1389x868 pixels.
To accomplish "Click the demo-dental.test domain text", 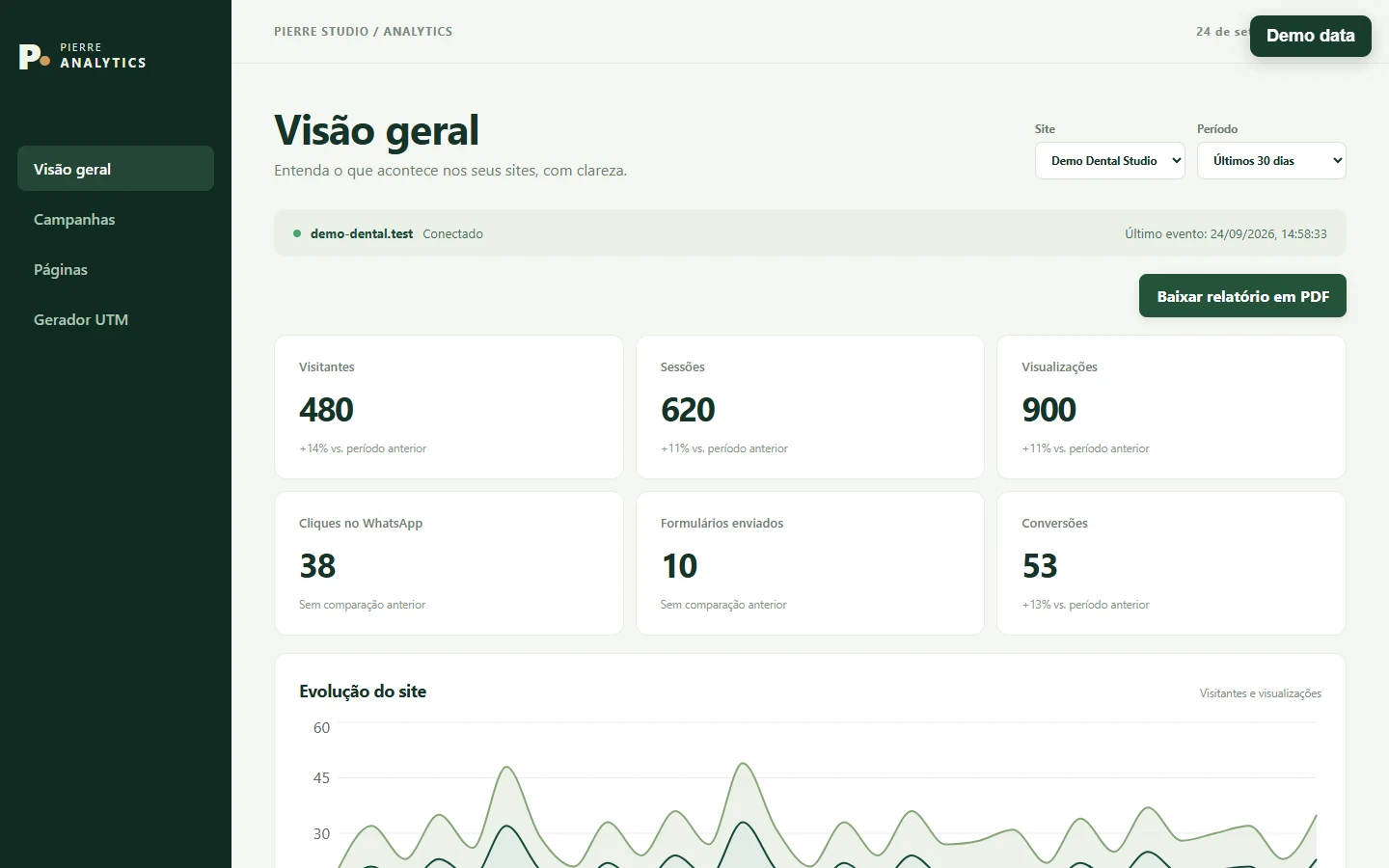I will [x=362, y=233].
